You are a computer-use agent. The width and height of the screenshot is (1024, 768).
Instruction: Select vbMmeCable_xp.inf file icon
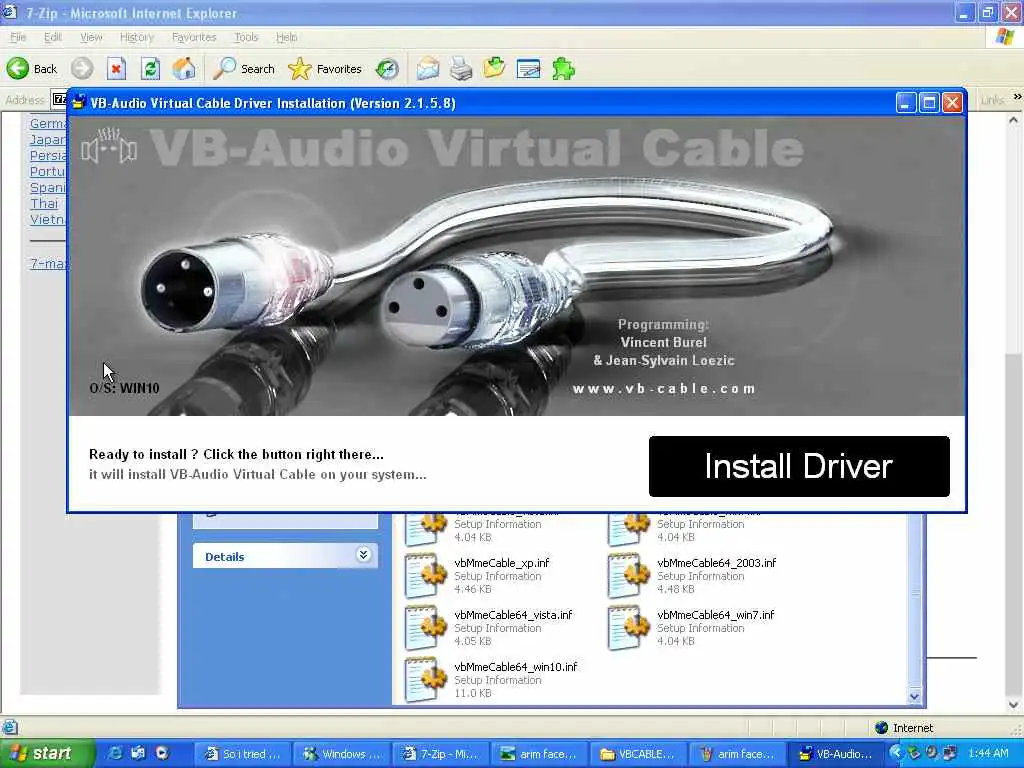425,575
